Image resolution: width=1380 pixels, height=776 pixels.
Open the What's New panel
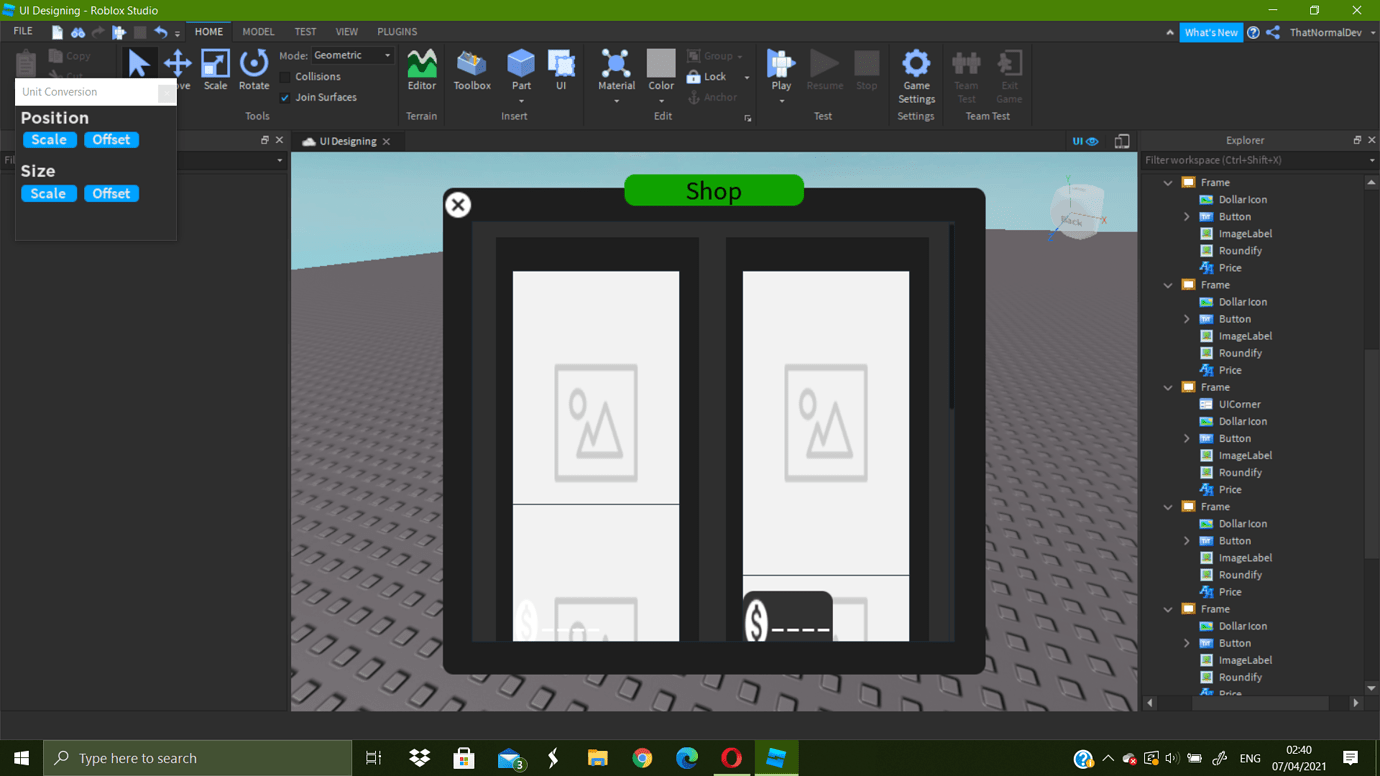(1211, 31)
